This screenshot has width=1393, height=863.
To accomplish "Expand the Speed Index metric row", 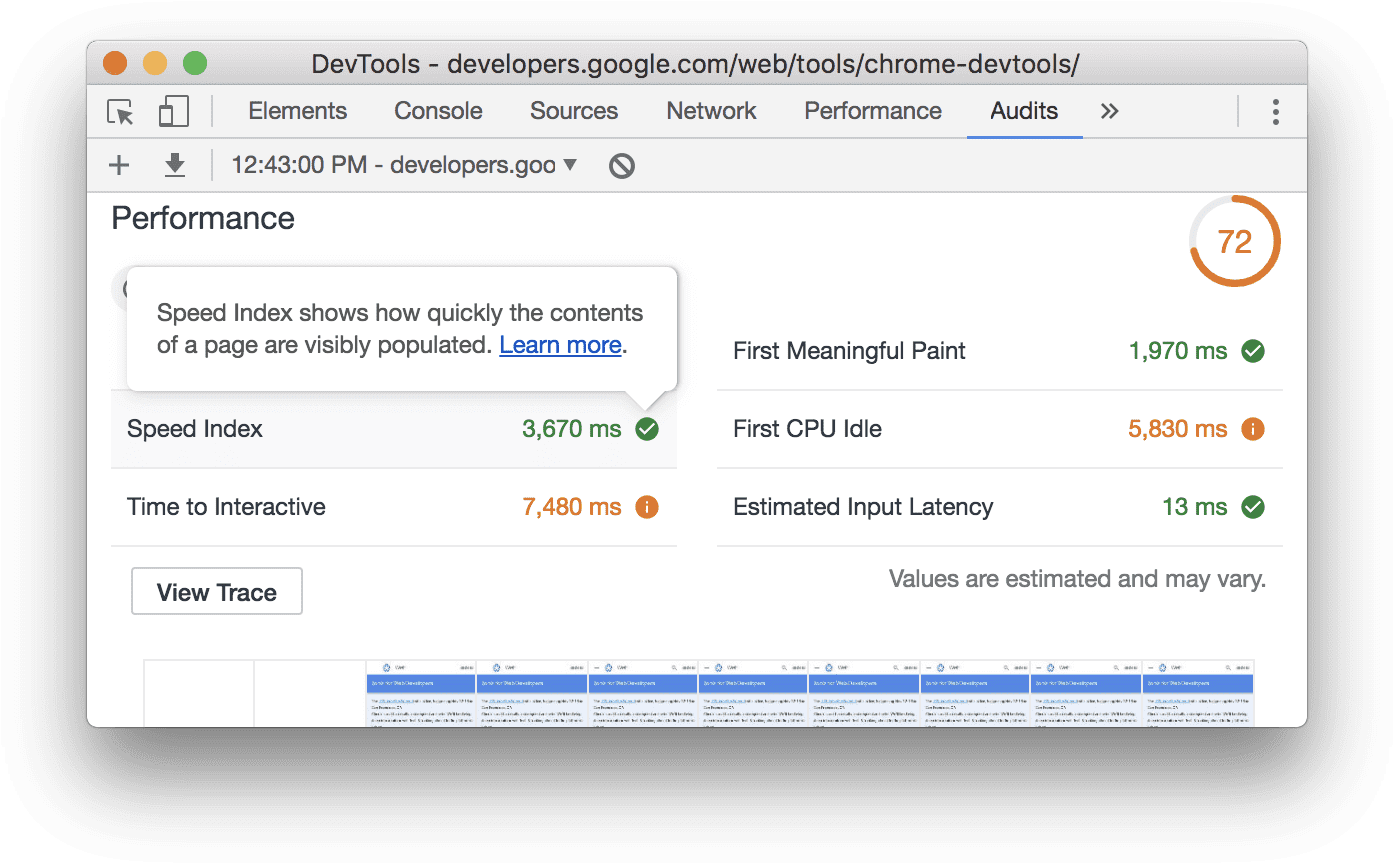I will click(394, 429).
